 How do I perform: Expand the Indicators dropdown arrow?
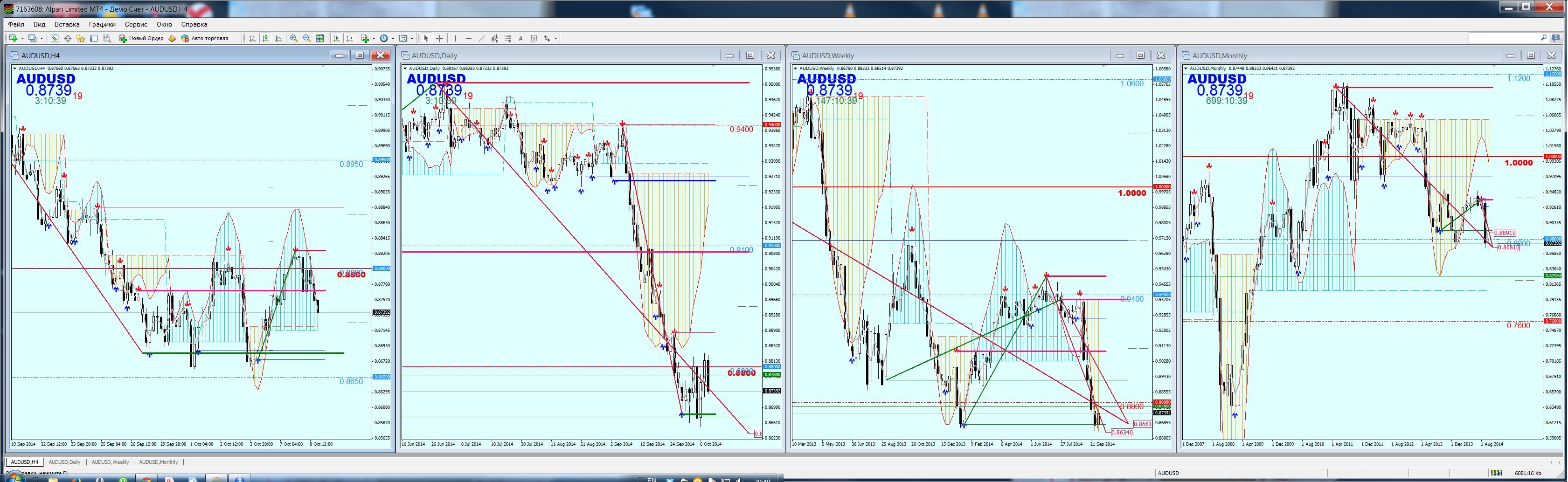pos(374,38)
